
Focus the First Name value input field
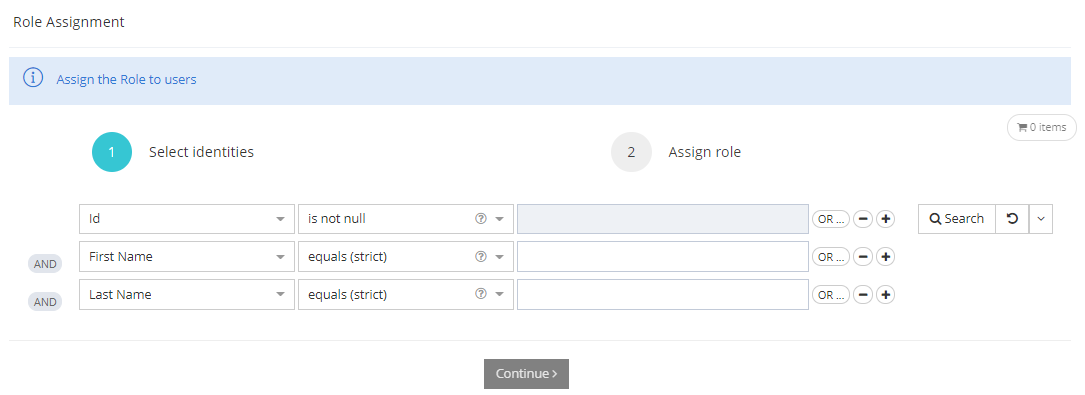663,257
